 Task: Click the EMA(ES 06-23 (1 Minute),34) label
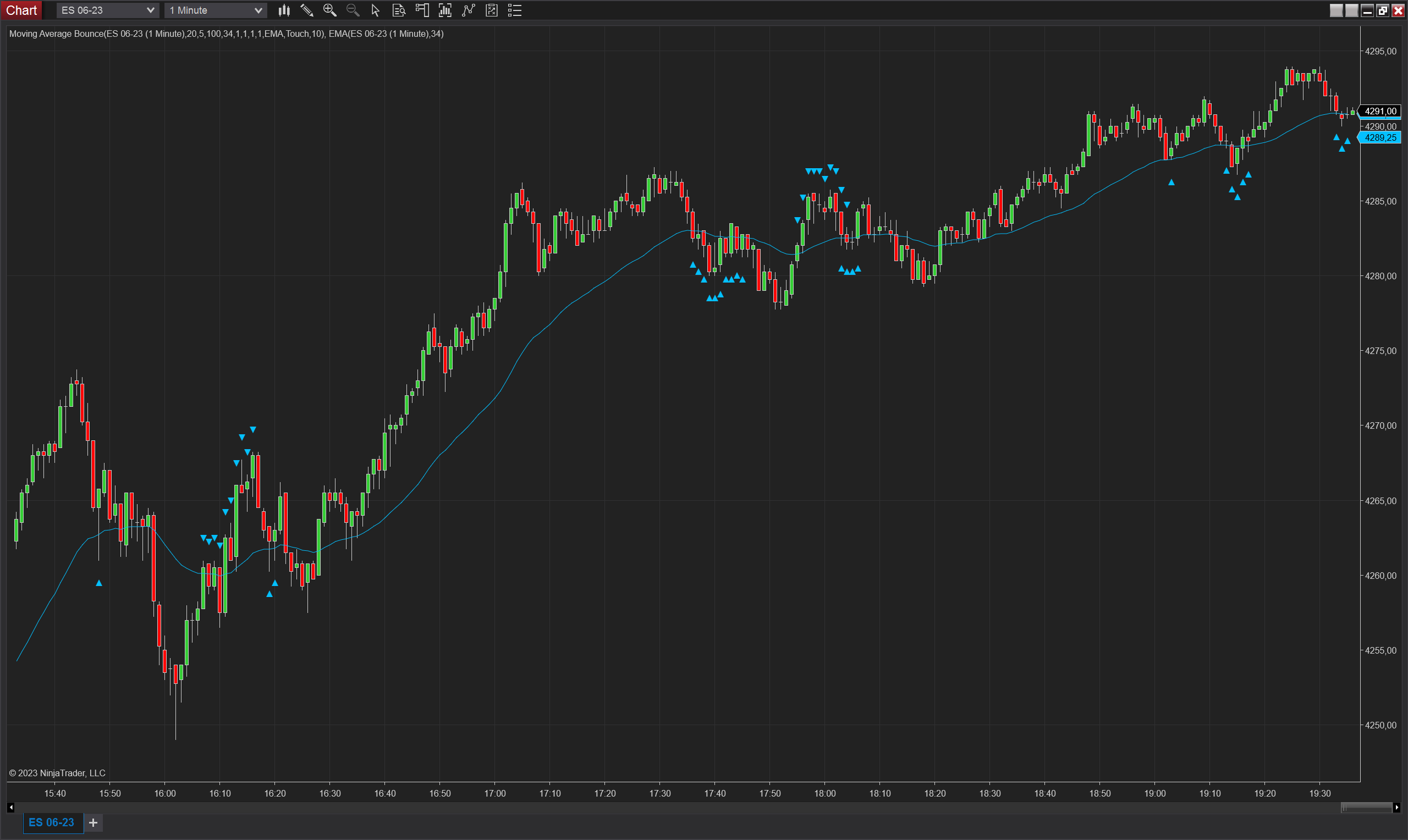pos(386,34)
